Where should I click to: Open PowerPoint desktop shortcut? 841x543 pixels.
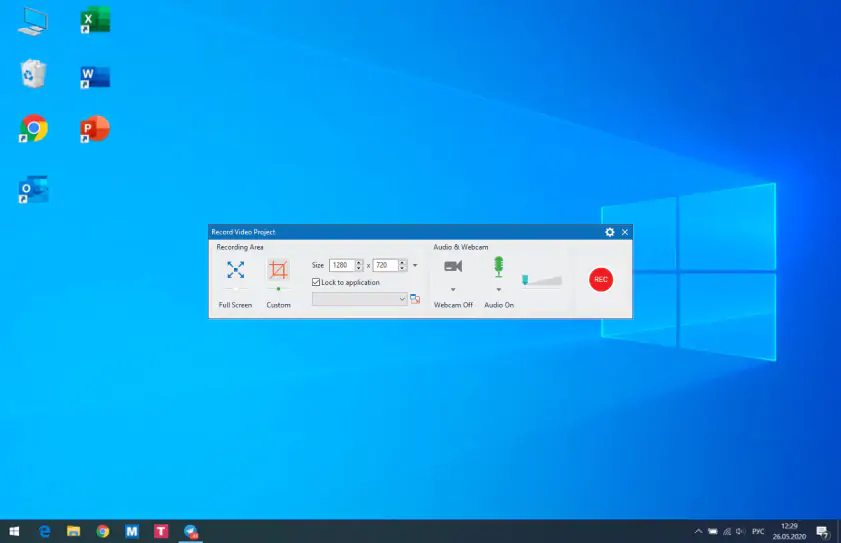point(95,129)
